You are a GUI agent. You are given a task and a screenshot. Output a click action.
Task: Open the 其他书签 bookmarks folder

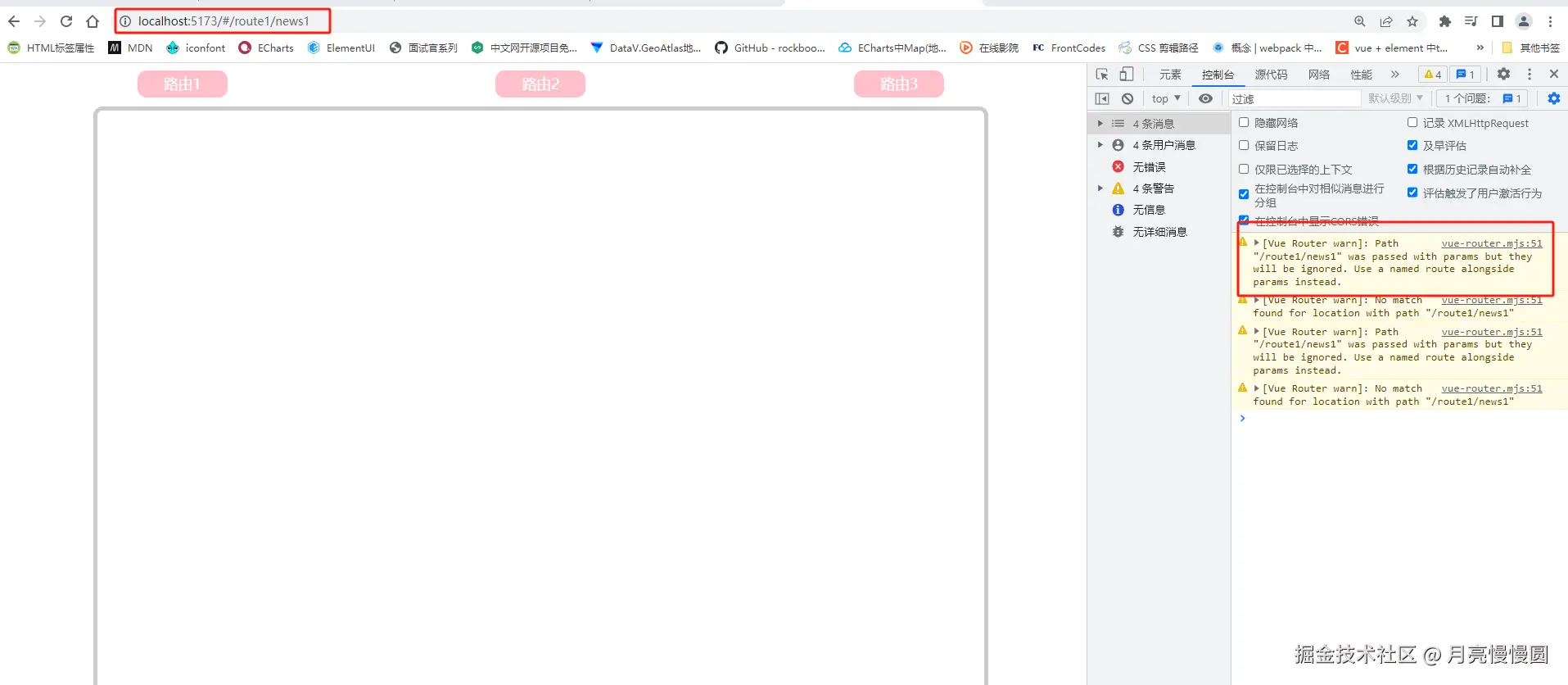coord(1530,48)
